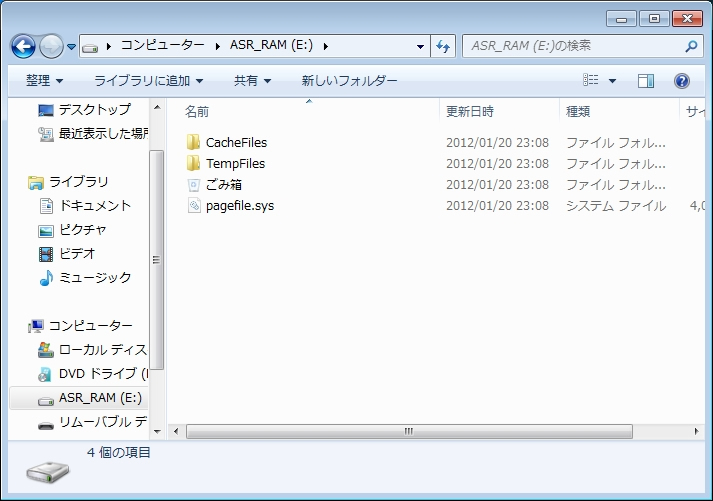This screenshot has height=501, width=713.
Task: Click the pagefile.sys system file icon
Action: [x=194, y=205]
